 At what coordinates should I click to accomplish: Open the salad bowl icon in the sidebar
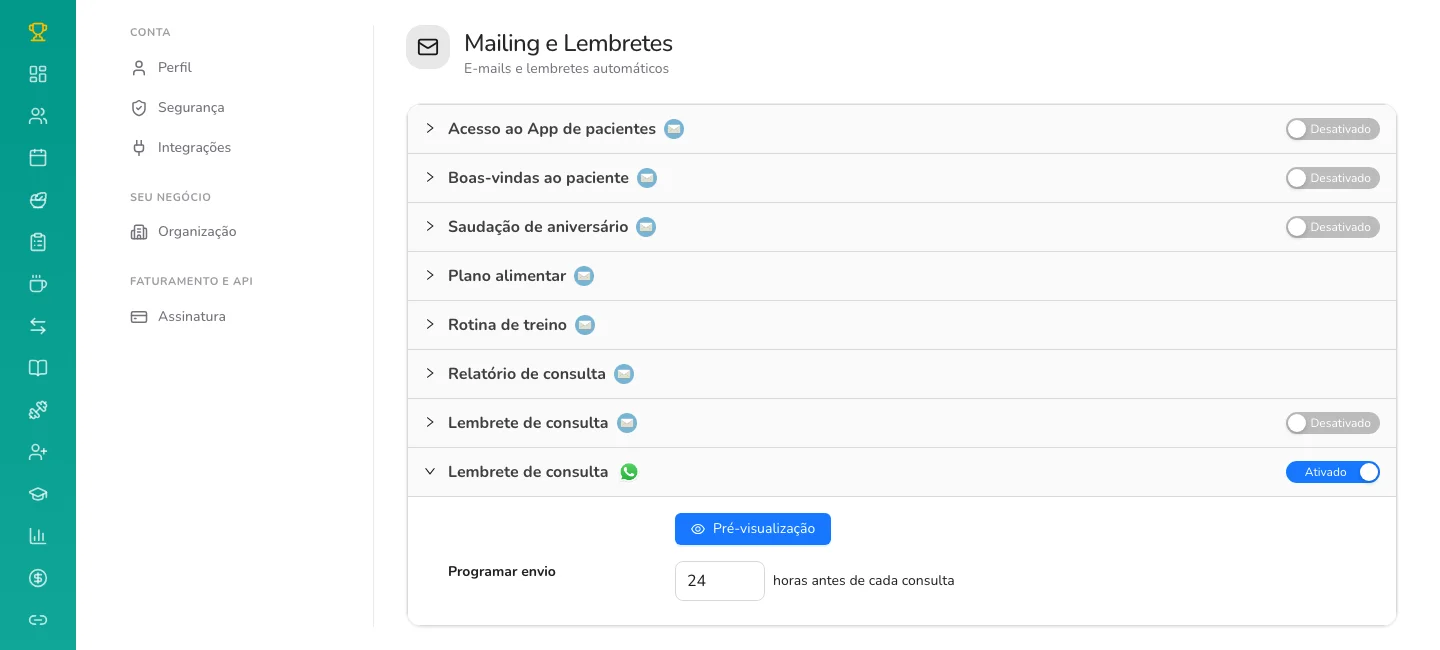(x=38, y=200)
